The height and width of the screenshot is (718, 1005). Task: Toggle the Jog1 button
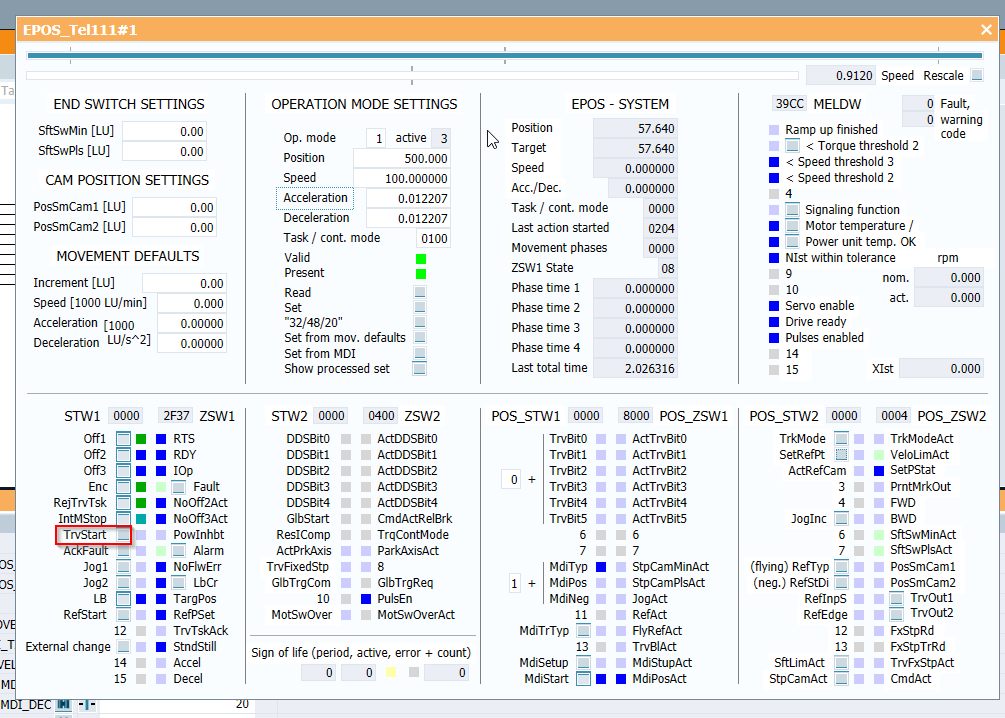123,567
